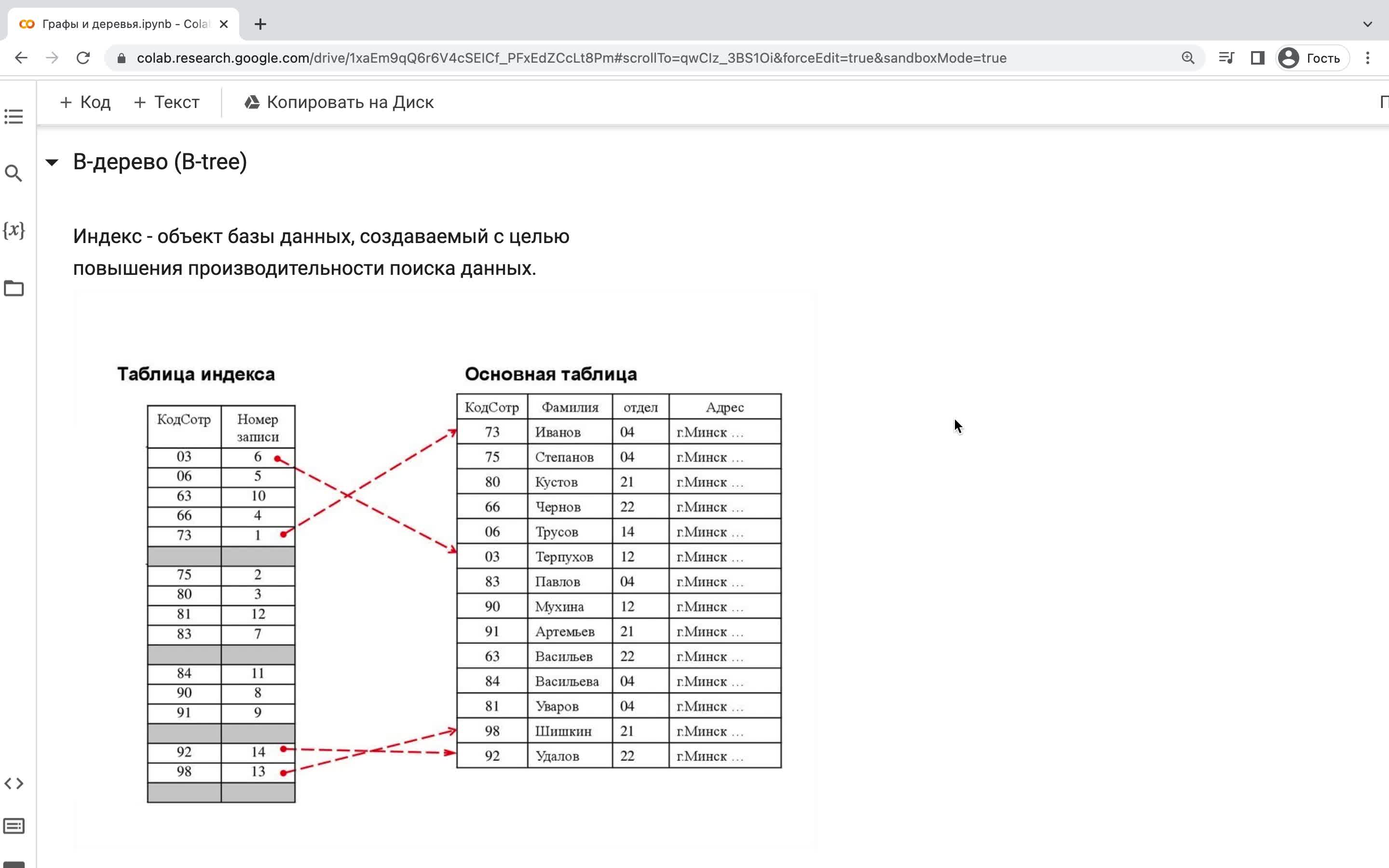Click the Артемьев table cell
This screenshot has width=1389, height=868.
tap(570, 632)
